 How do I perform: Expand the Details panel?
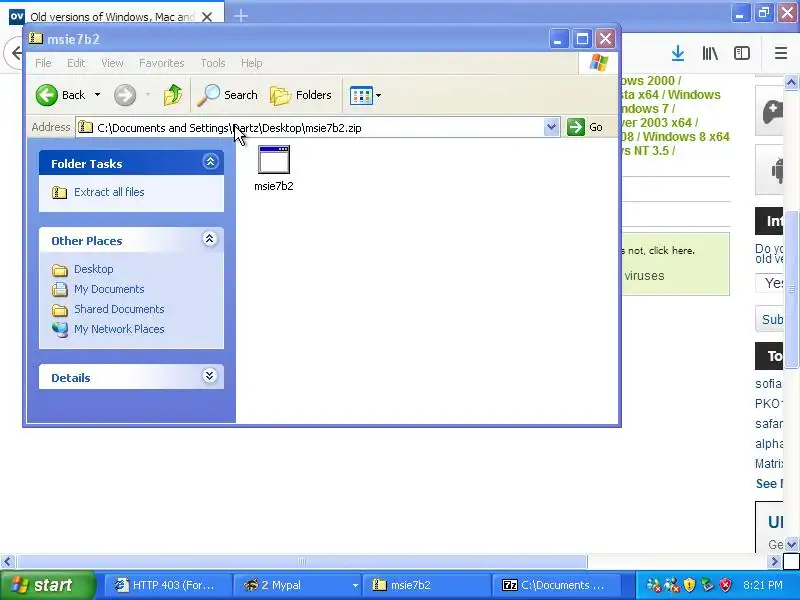point(210,376)
